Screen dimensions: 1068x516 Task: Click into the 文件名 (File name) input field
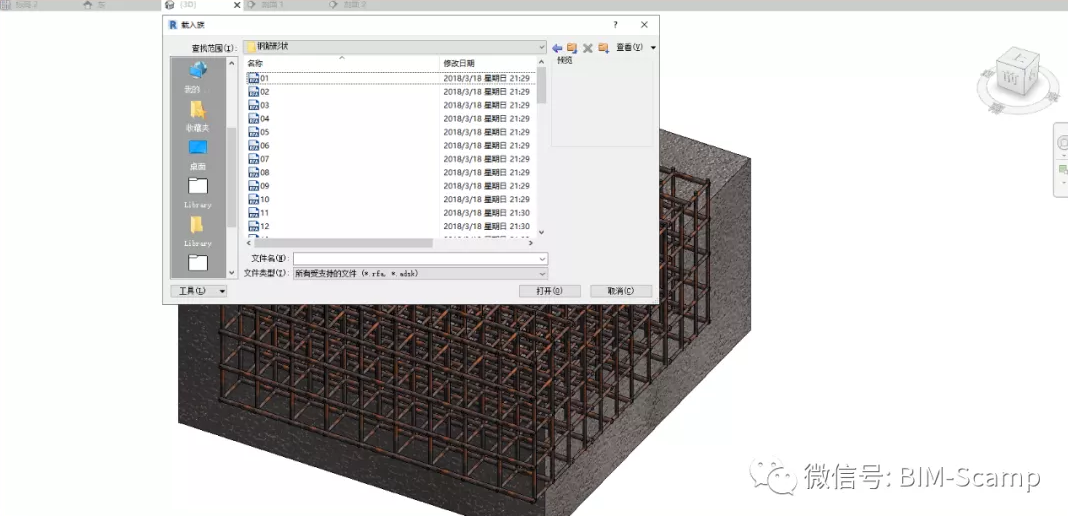pos(420,259)
